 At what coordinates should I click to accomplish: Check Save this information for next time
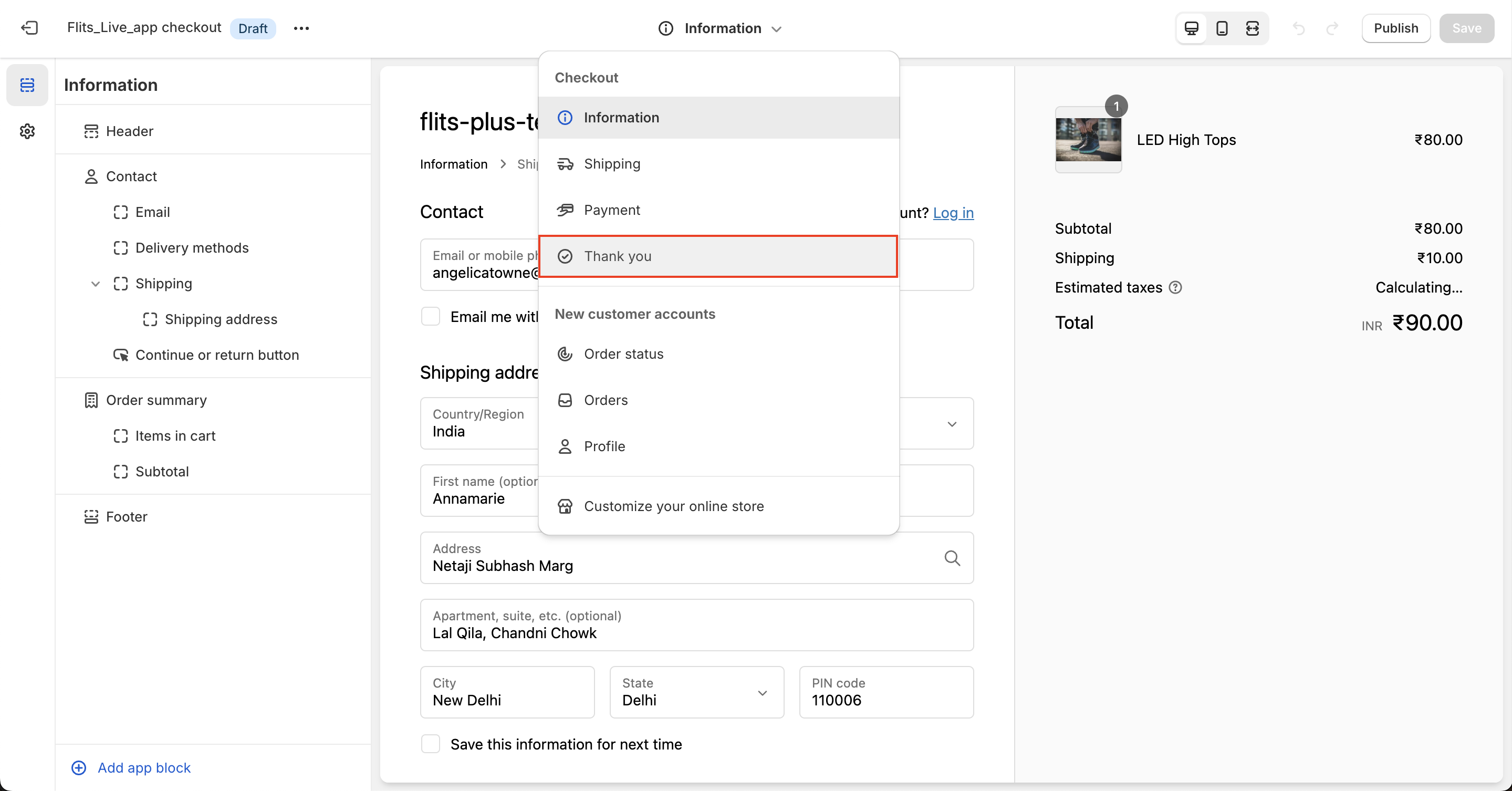point(431,744)
